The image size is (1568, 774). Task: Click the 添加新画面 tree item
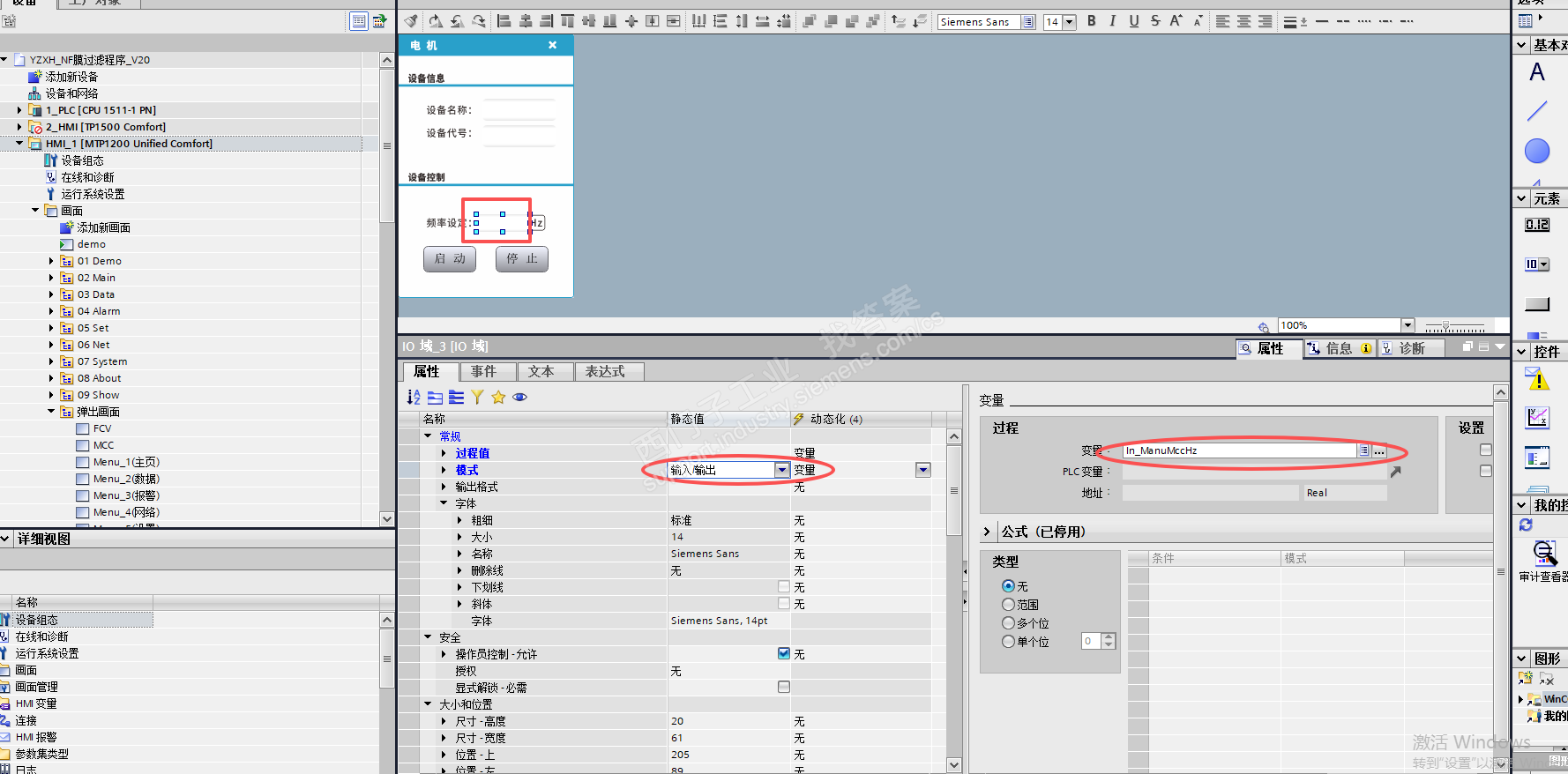pyautogui.click(x=103, y=227)
